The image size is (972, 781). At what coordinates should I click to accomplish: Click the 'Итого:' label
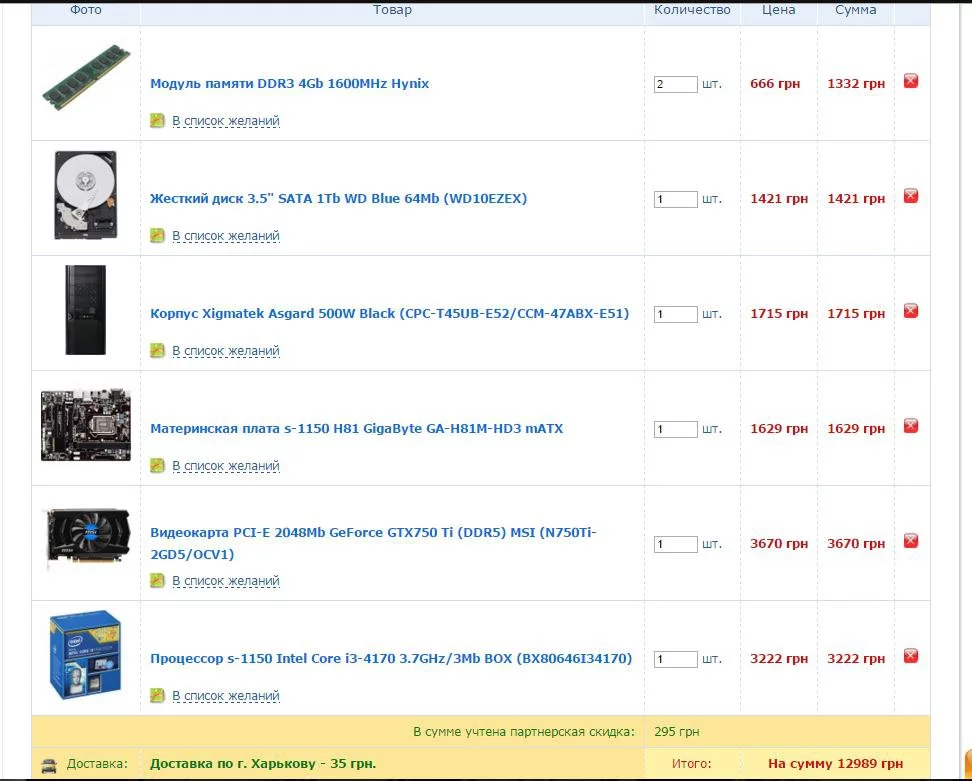point(691,764)
